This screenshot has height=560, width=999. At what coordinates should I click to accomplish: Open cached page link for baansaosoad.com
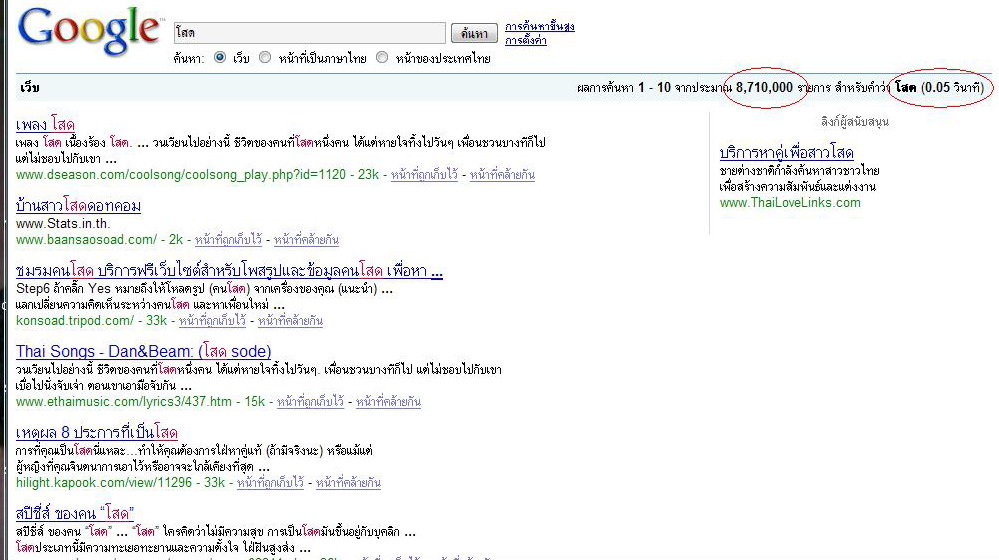coord(228,240)
